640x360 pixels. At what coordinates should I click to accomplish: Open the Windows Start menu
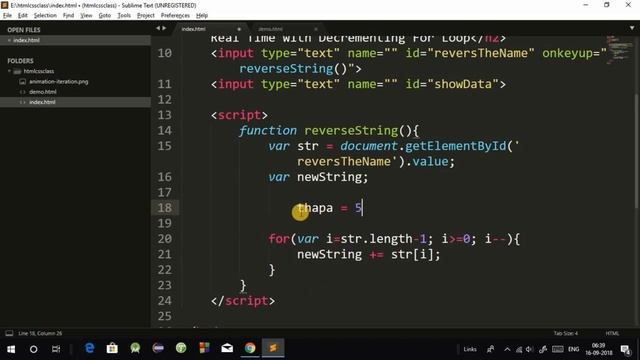pyautogui.click(x=11, y=349)
